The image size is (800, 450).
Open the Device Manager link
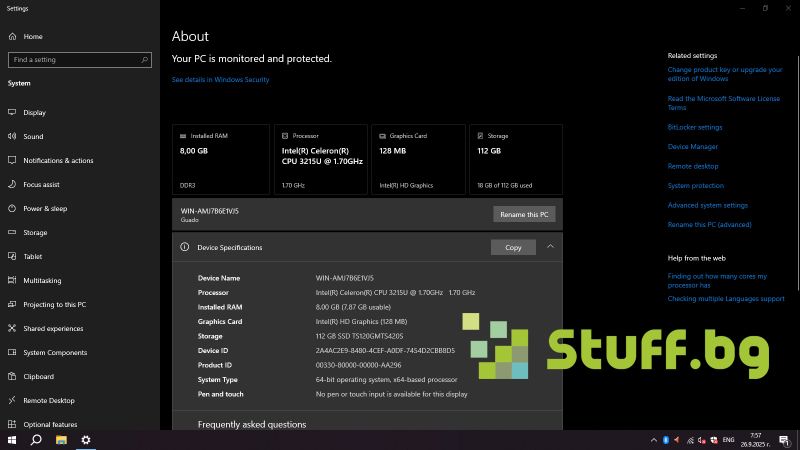[692, 147]
